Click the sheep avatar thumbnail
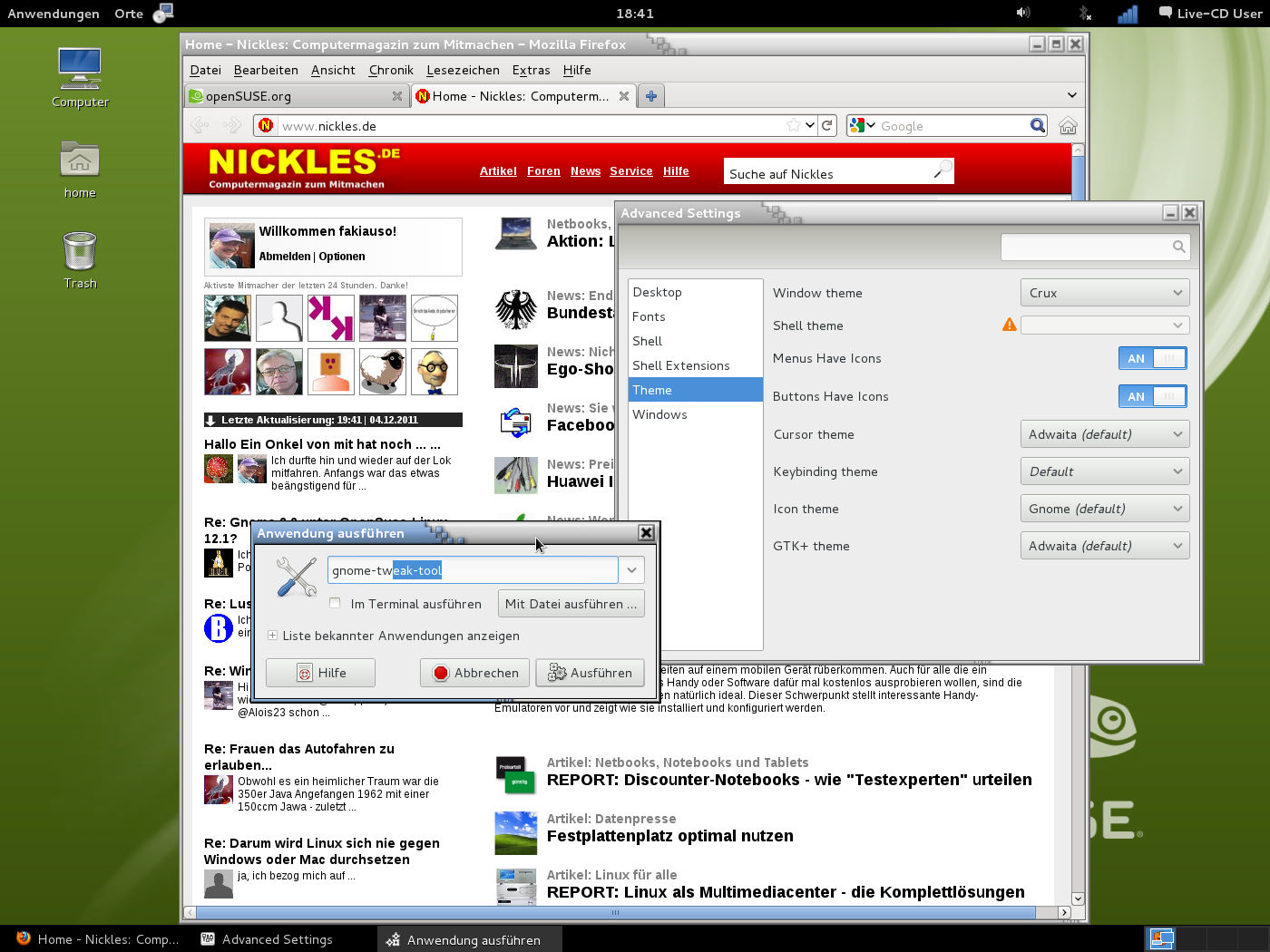Screen dimensions: 1270x952 (x=383, y=372)
